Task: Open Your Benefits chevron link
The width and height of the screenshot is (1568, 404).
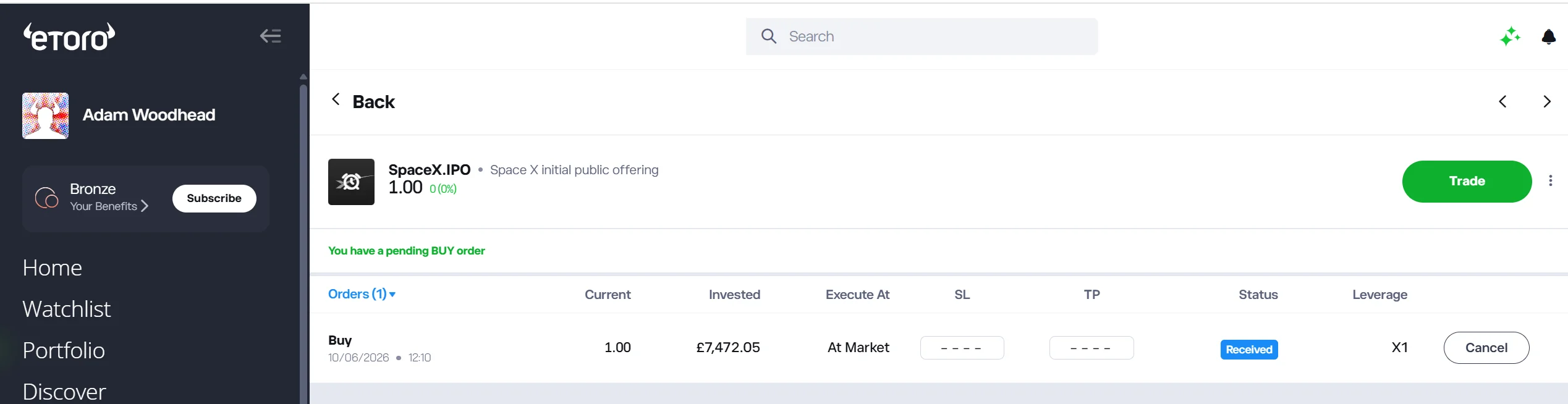Action: tap(109, 206)
